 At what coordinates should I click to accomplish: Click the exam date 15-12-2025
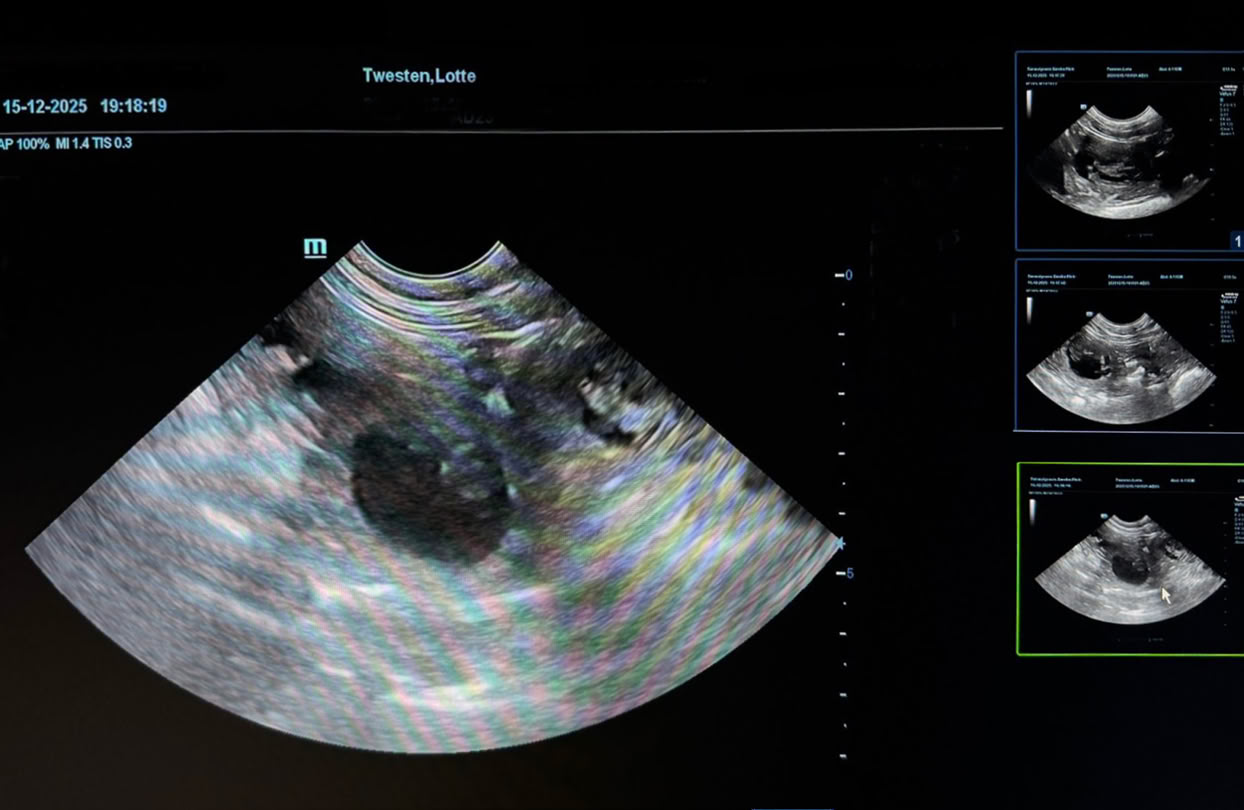click(x=44, y=106)
